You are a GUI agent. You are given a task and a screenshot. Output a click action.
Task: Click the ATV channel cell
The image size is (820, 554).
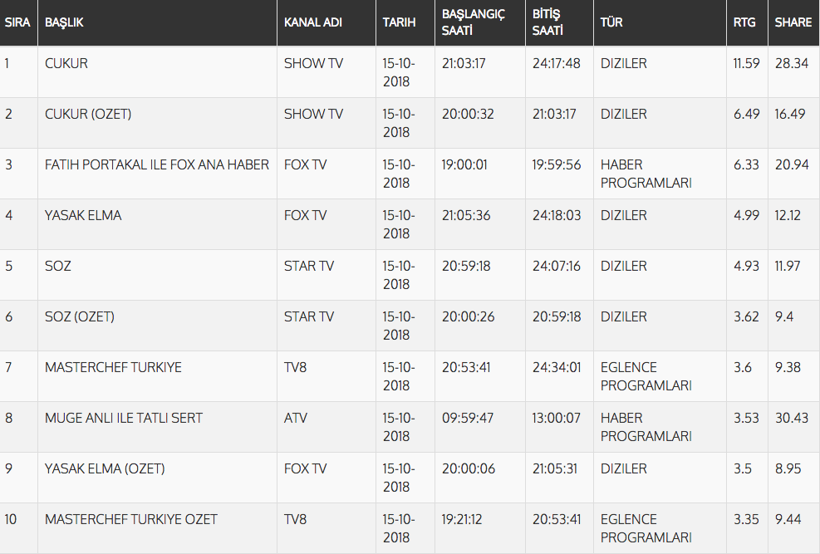click(x=296, y=418)
